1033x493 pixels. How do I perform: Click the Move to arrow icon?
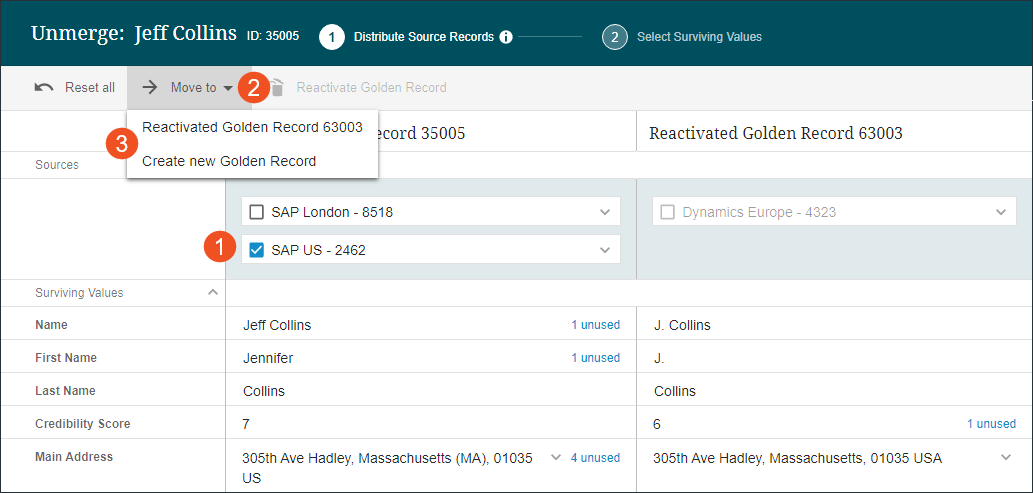tap(150, 88)
